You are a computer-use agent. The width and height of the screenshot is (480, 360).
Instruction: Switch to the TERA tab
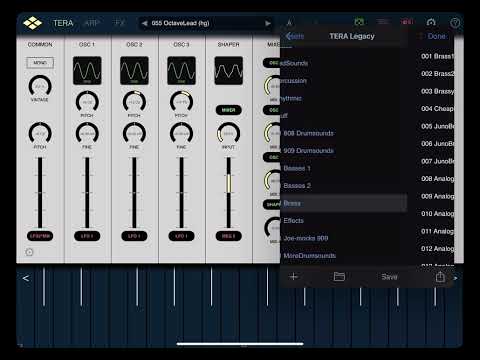pos(63,23)
